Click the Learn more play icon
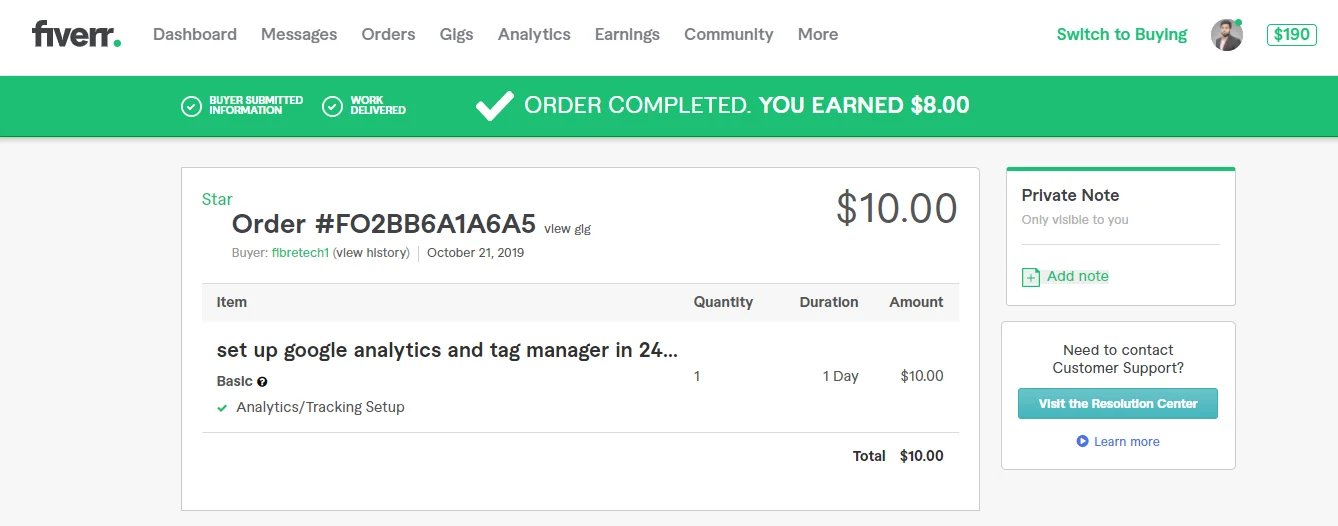Viewport: 1338px width, 526px height. click(x=1082, y=441)
